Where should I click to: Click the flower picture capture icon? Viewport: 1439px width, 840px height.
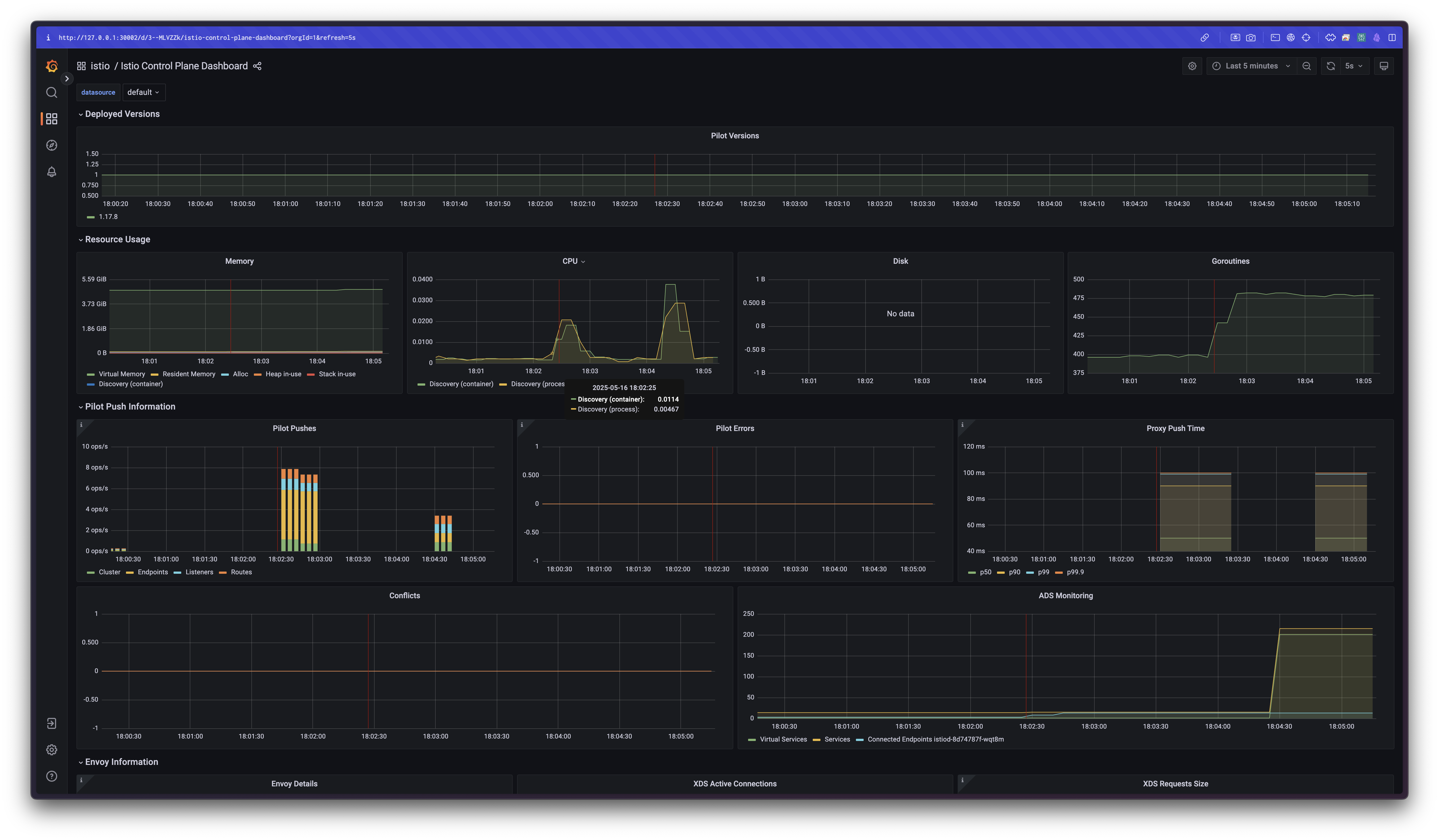pos(1235,38)
